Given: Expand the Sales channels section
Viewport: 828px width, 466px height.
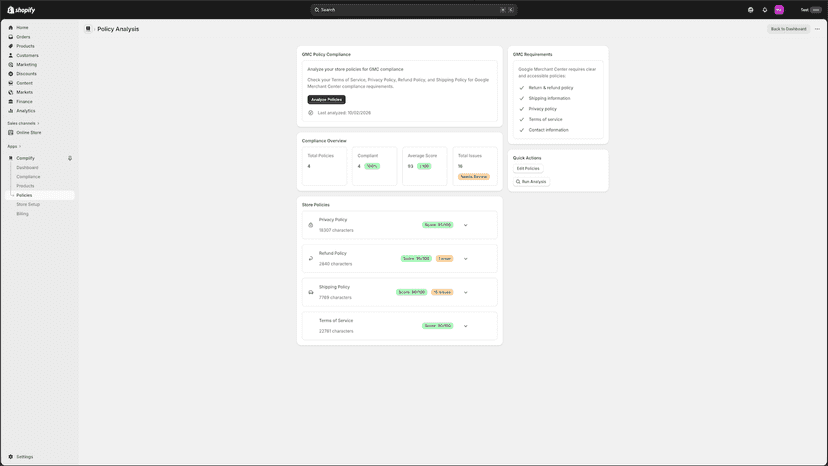Looking at the screenshot, I should point(23,123).
